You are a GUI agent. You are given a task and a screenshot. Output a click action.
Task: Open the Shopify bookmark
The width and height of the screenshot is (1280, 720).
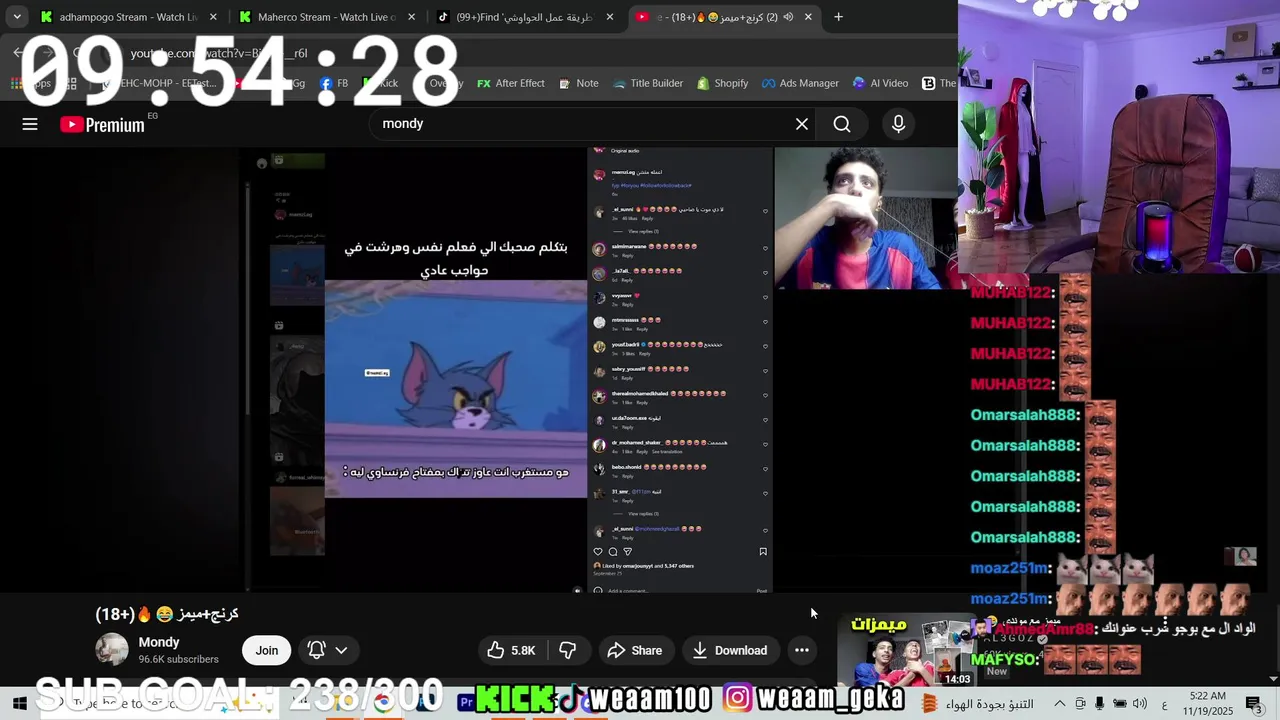(x=722, y=83)
